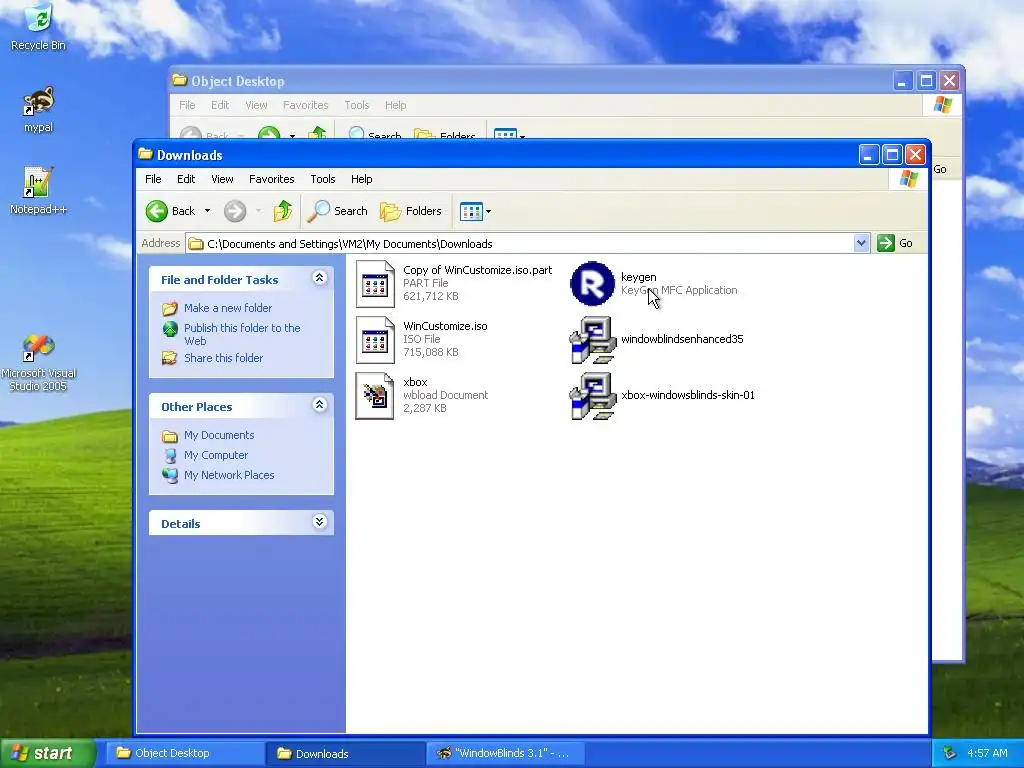Click the WinCustomize.iso file name
1024x768 pixels.
click(x=445, y=326)
